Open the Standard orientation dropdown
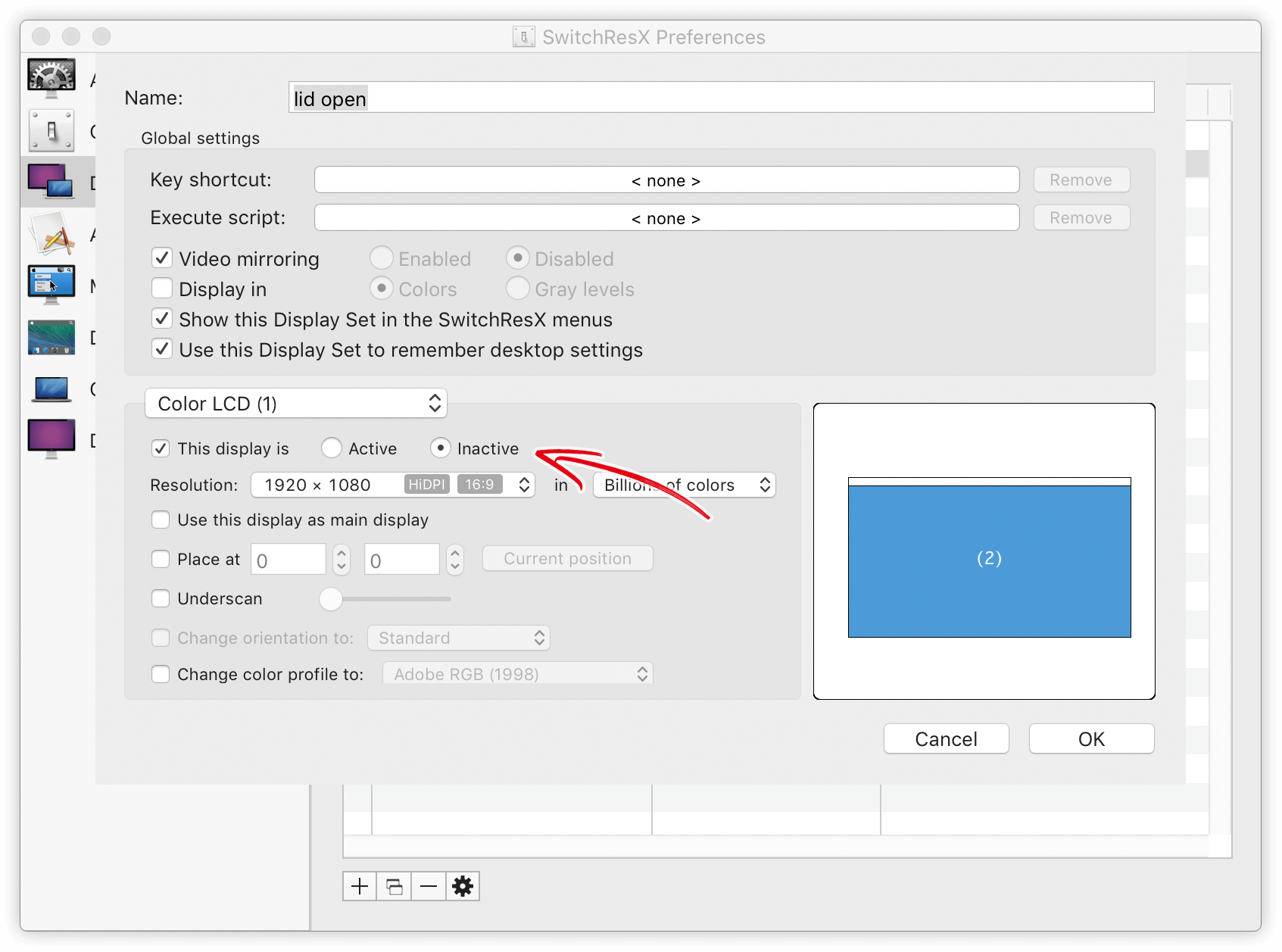Viewport: 1282px width, 952px height. click(x=459, y=638)
